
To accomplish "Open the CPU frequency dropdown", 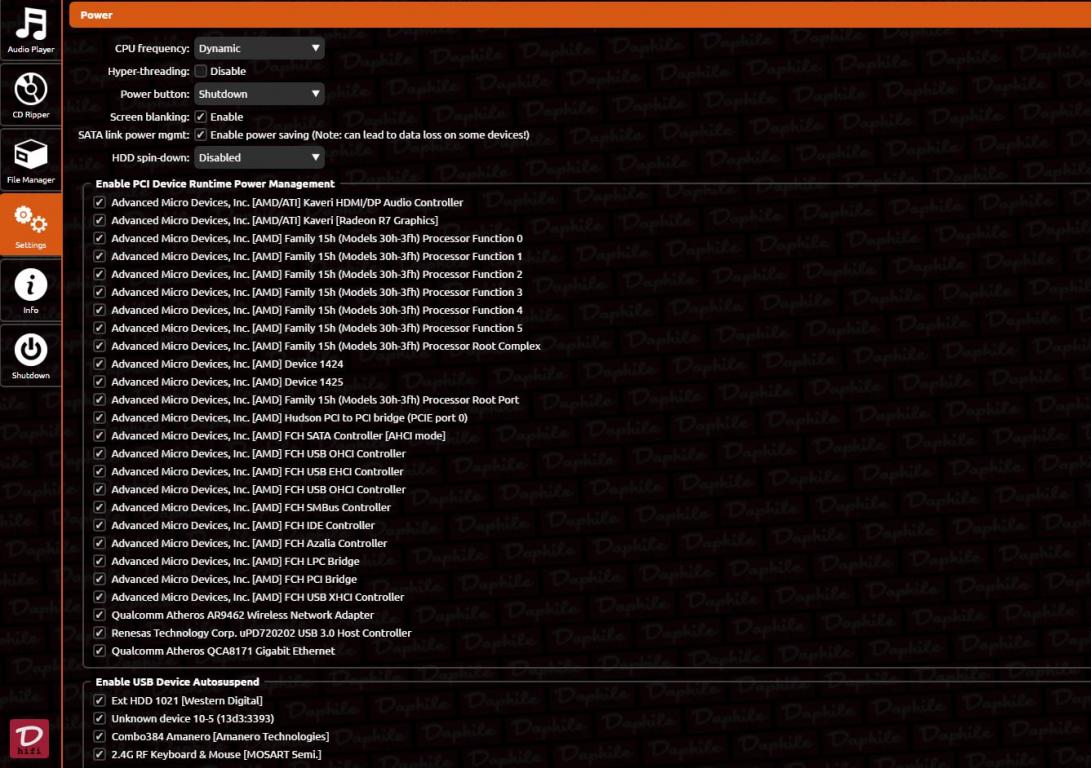I will pos(259,48).
